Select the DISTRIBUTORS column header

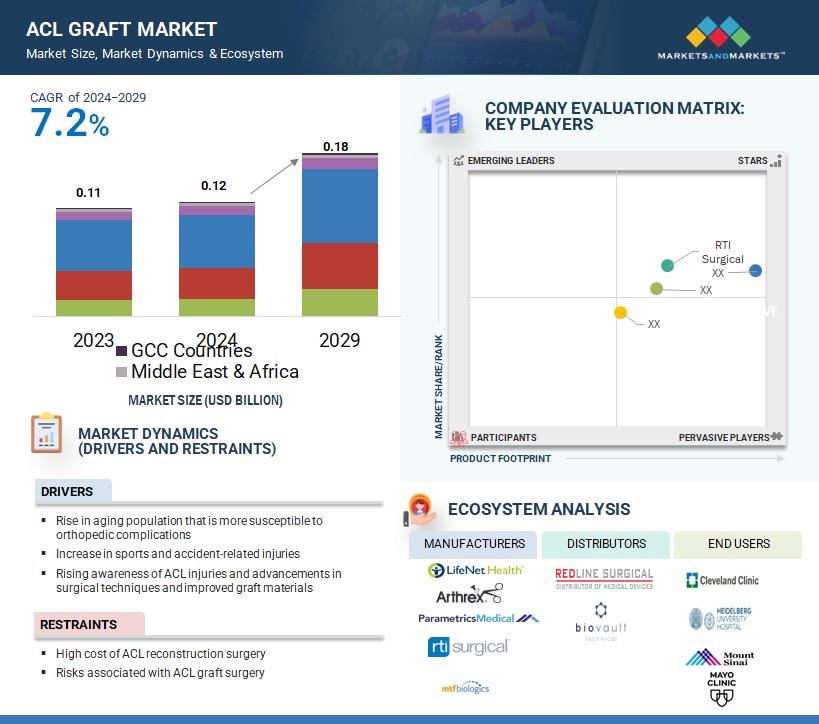pyautogui.click(x=606, y=544)
